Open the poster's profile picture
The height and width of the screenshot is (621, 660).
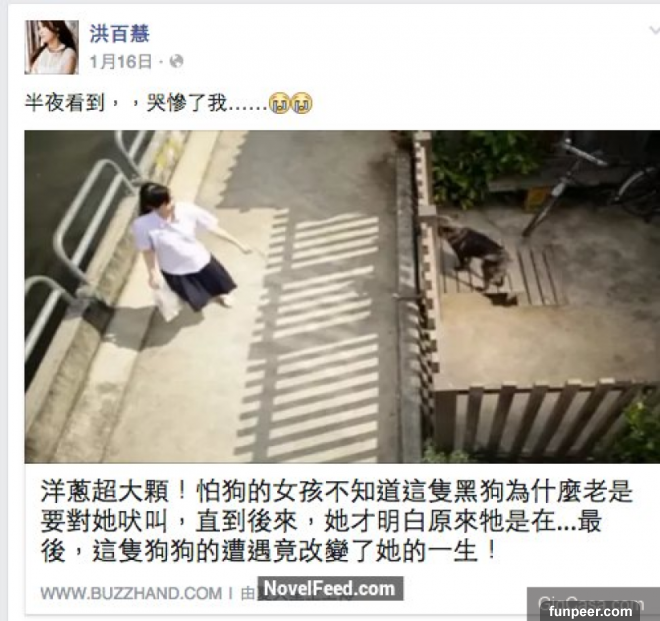pos(51,47)
